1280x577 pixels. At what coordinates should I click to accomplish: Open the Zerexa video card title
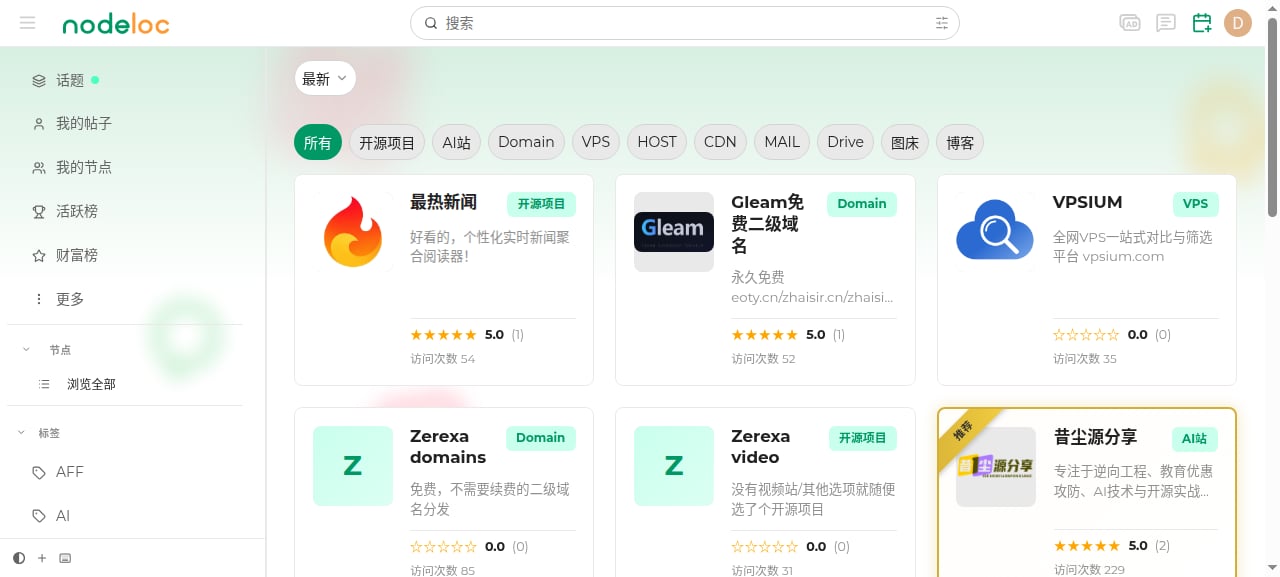coord(761,447)
